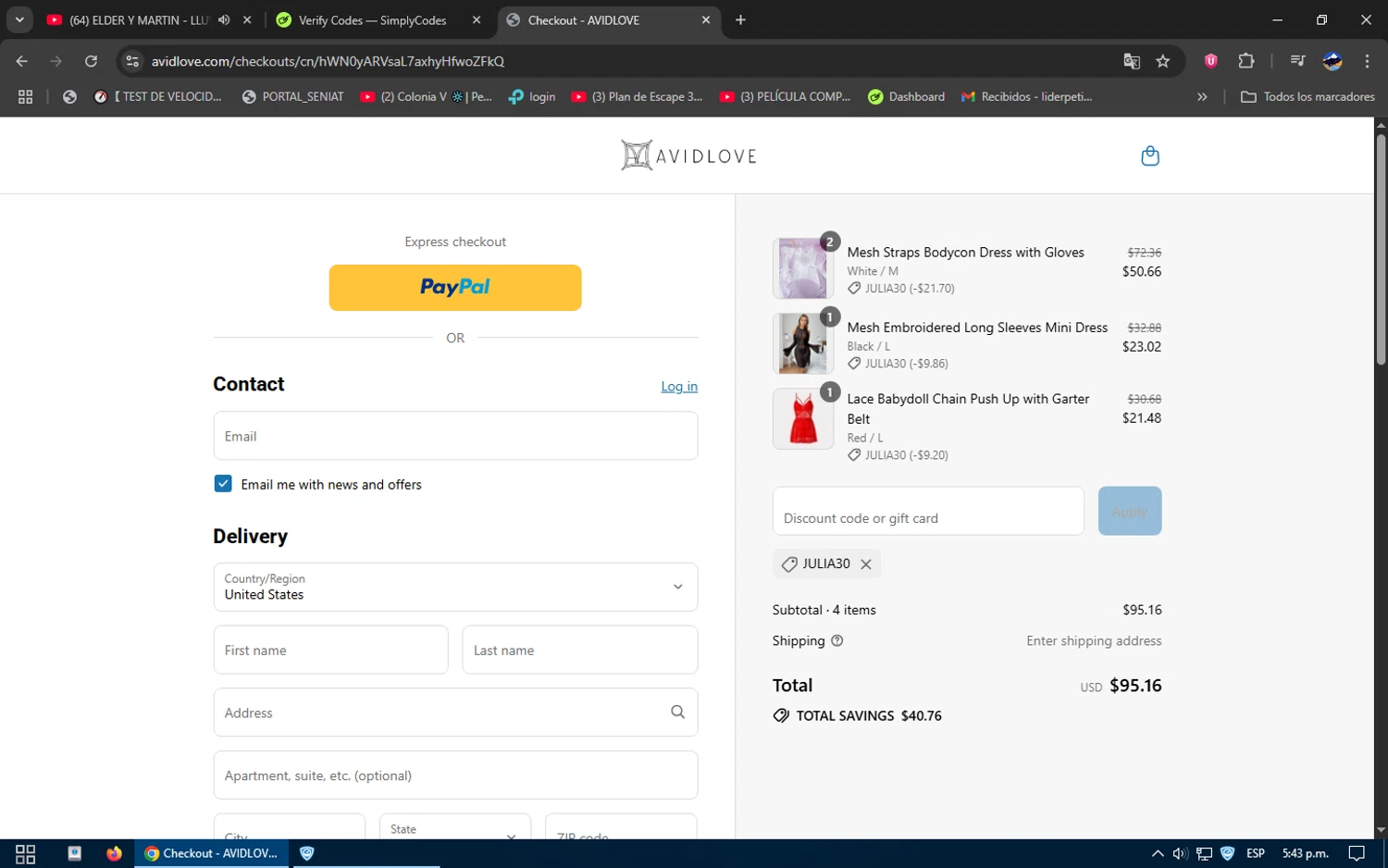1388x868 pixels.
Task: Open the shopping bag cart icon
Action: 1150,155
